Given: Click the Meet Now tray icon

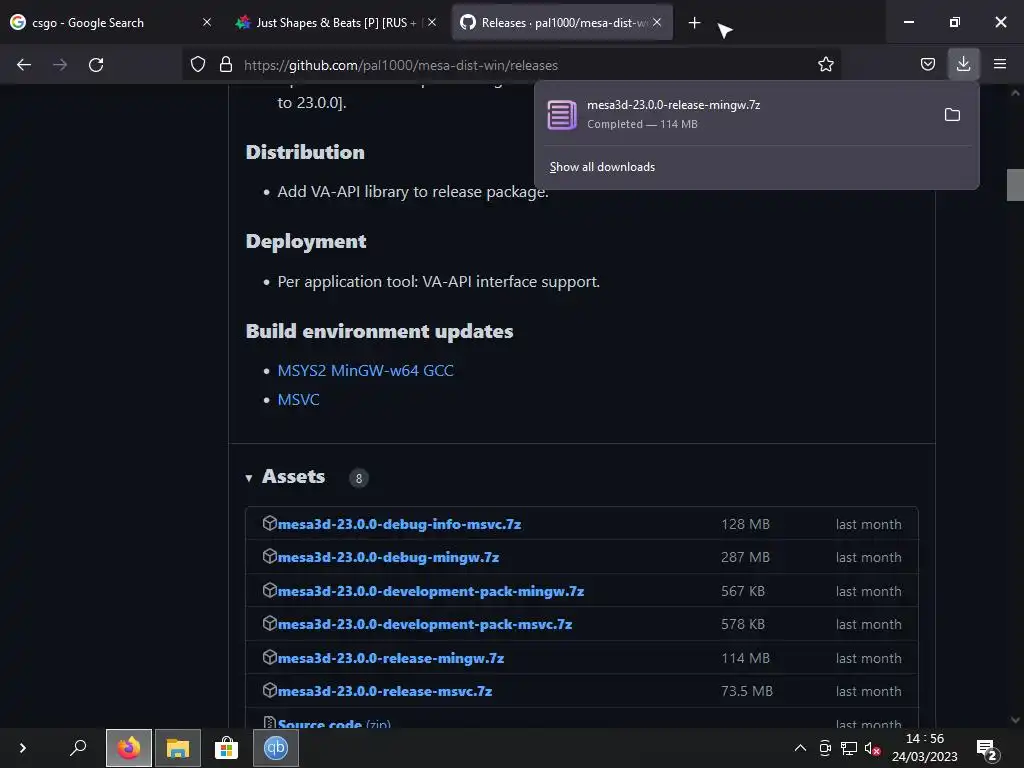Looking at the screenshot, I should point(825,748).
